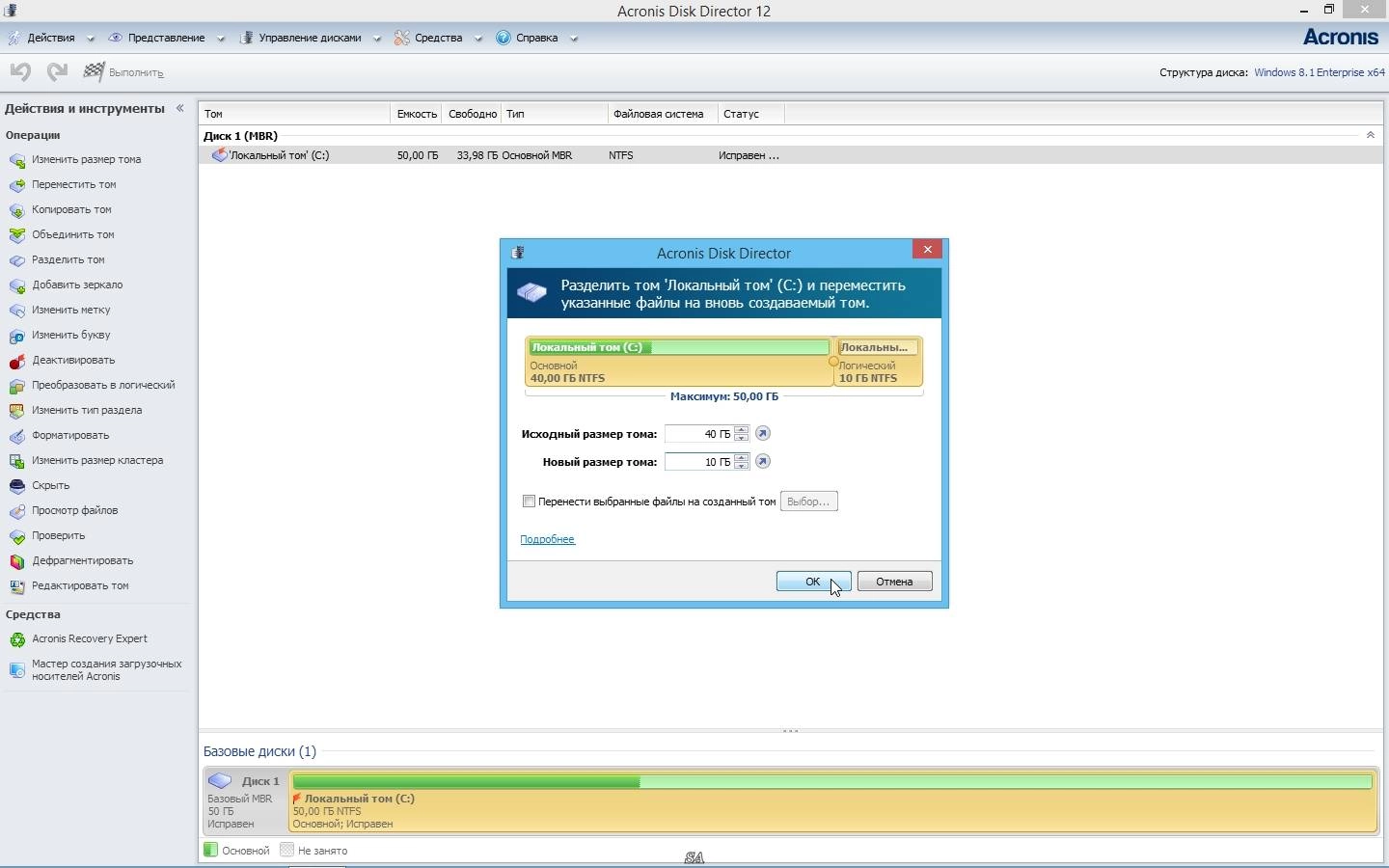Click the Преобразовать в логический icon
Screen dimensions: 1389x868
(x=16, y=386)
